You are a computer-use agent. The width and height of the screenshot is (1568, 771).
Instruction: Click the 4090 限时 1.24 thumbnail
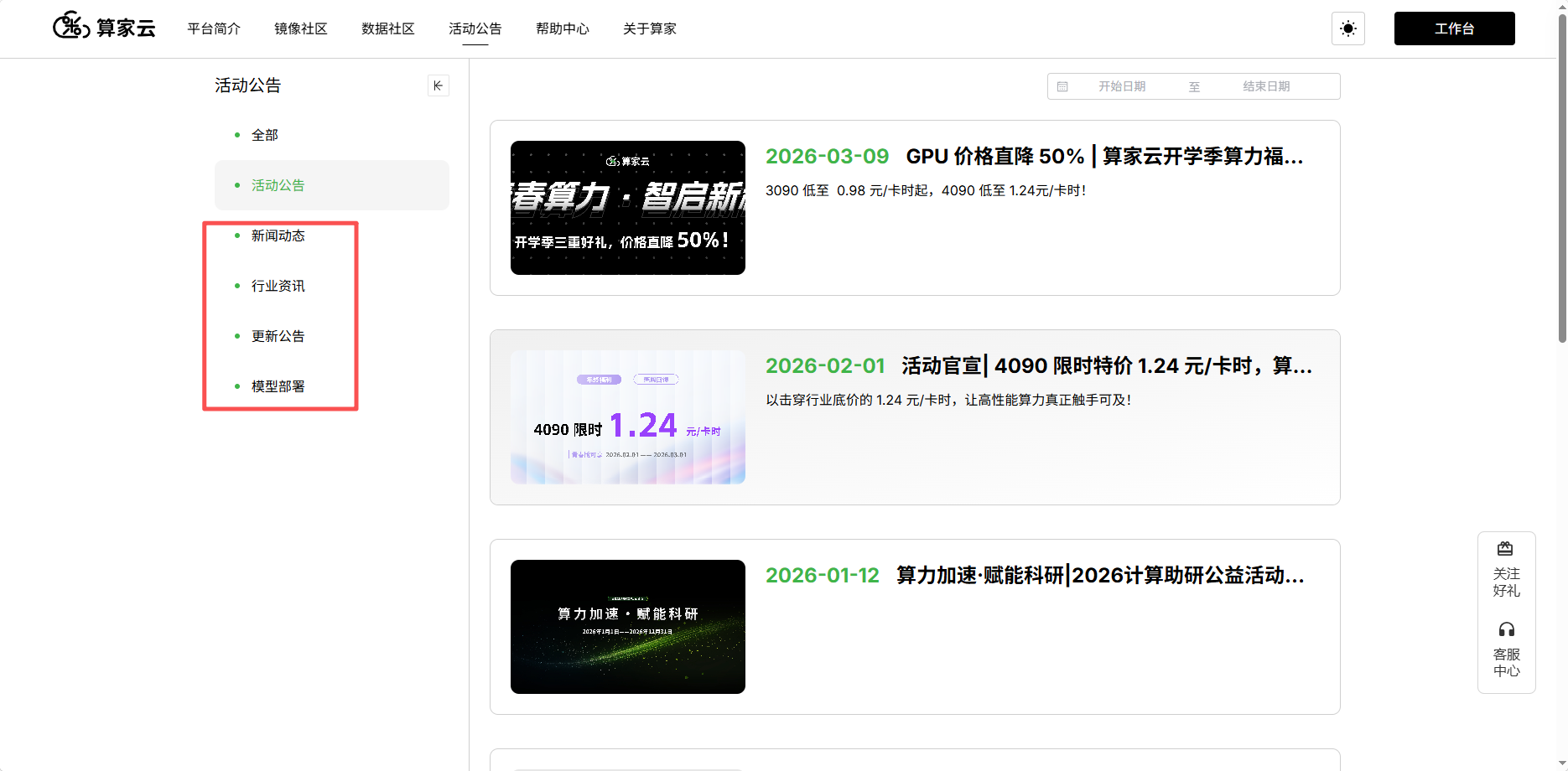(628, 417)
